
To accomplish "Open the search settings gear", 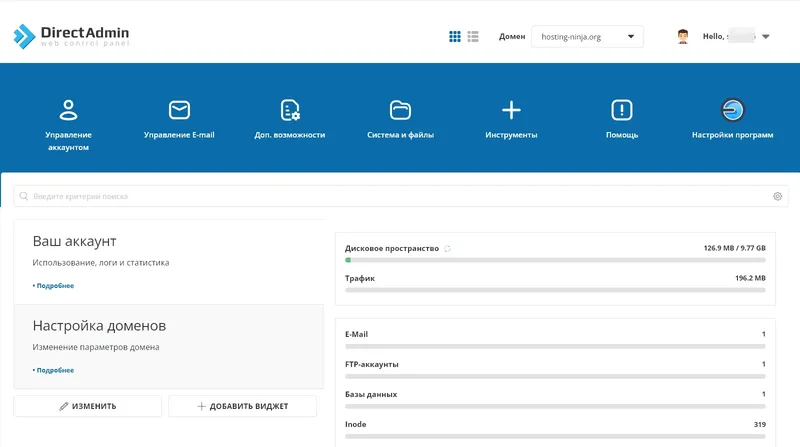I will (x=777, y=196).
